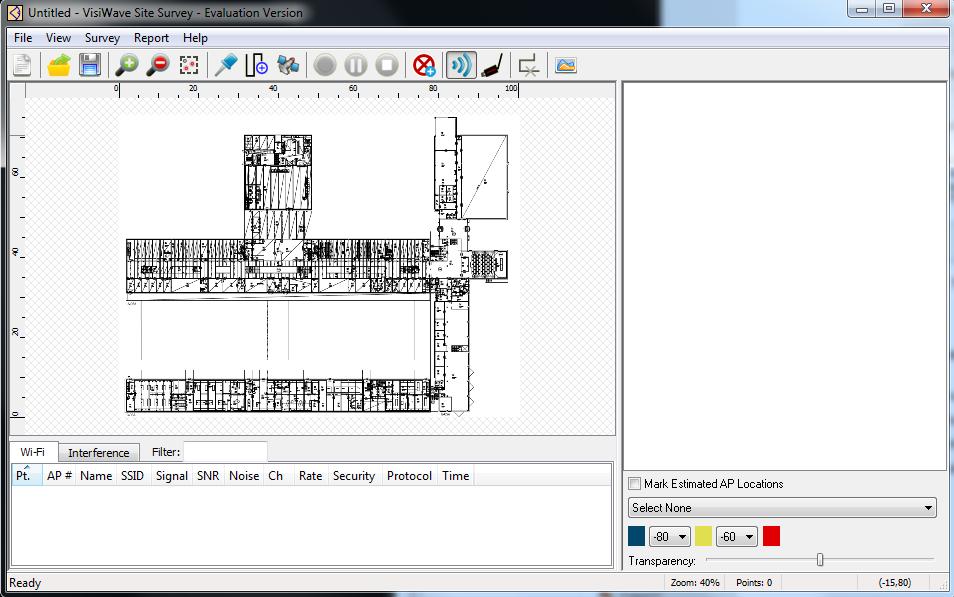This screenshot has width=954, height=597.
Task: Expand the Select None dropdown
Action: [x=782, y=508]
